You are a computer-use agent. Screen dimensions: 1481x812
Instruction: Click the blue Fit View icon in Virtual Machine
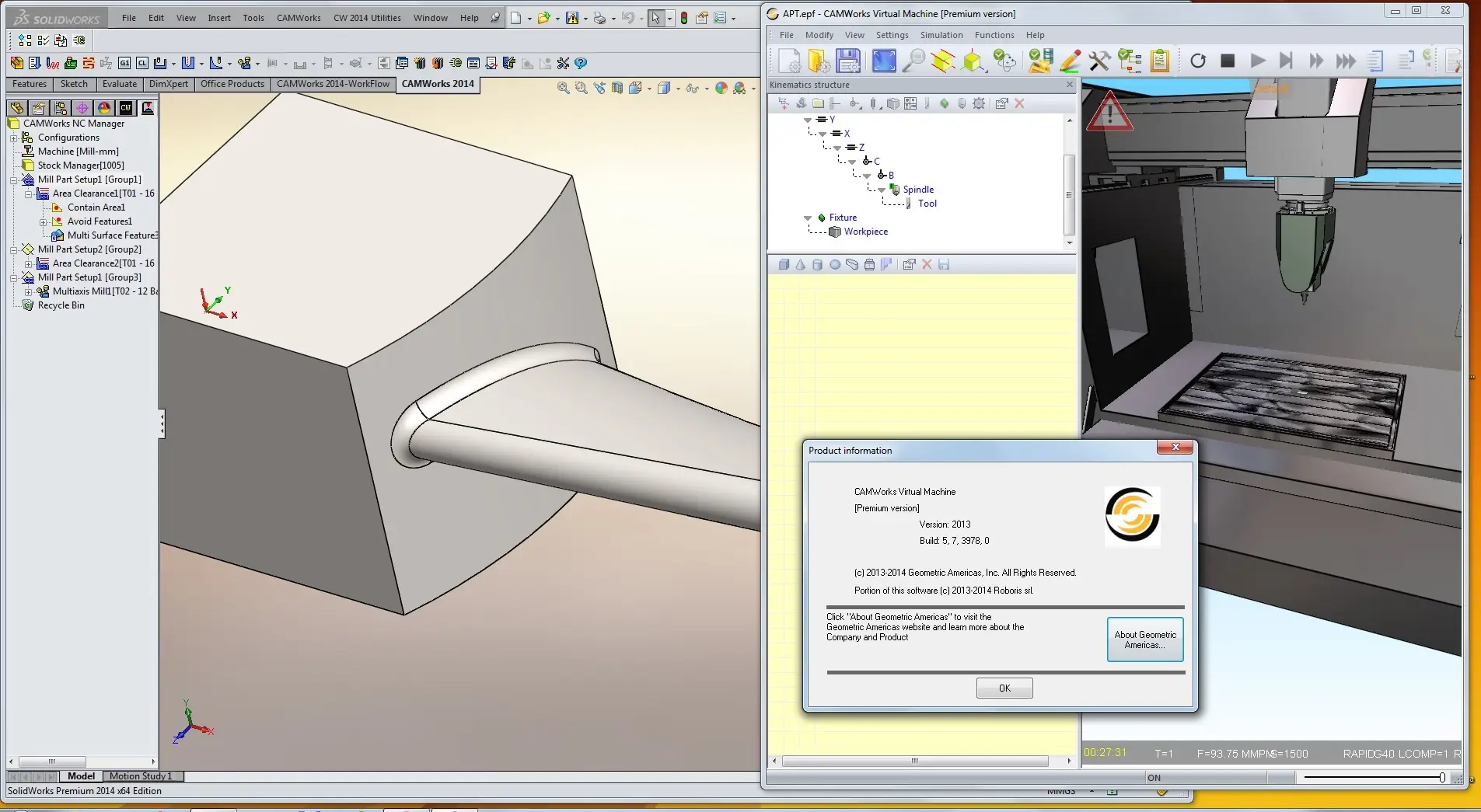coord(884,61)
